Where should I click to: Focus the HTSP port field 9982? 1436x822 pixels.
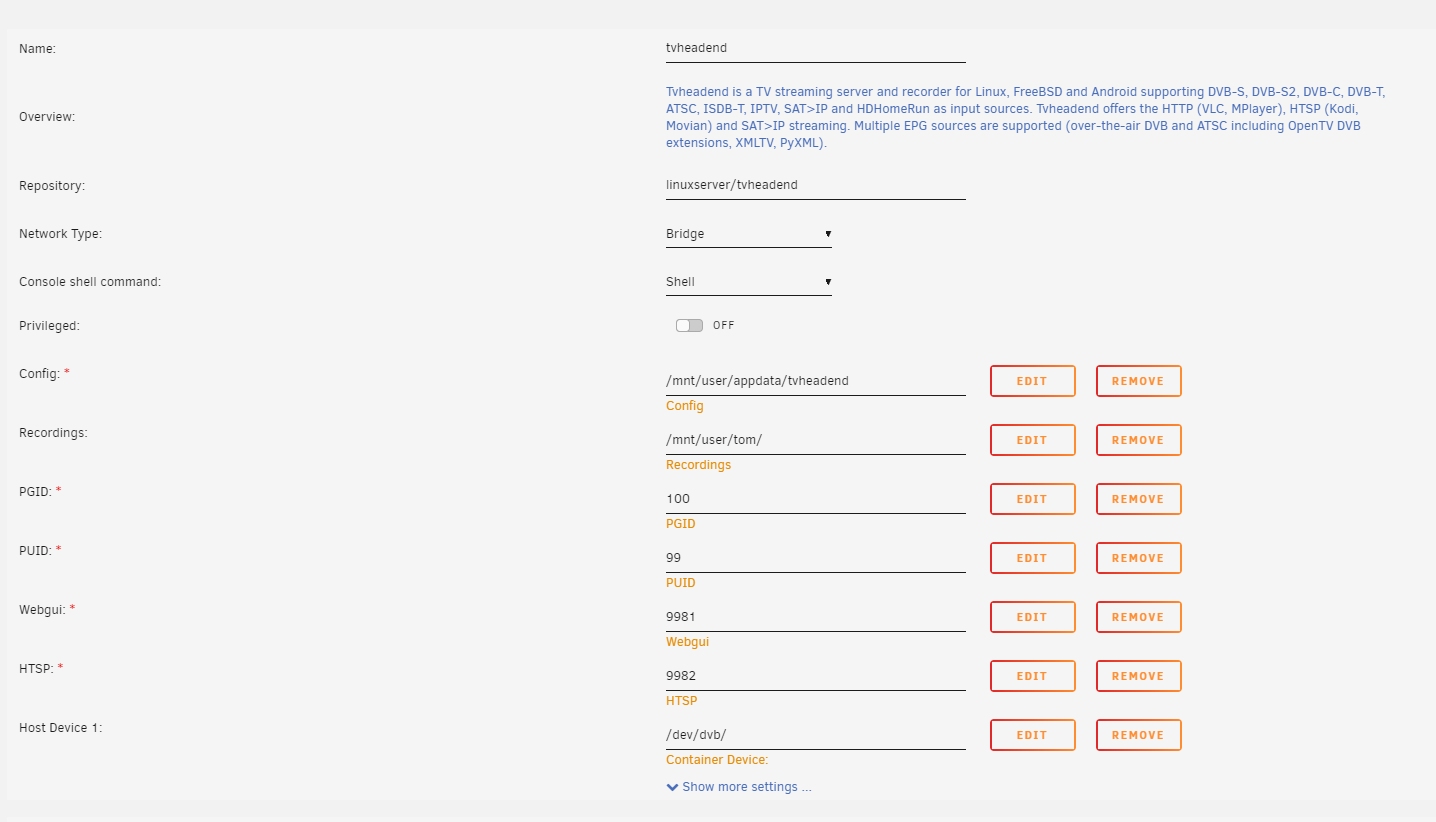click(x=816, y=676)
